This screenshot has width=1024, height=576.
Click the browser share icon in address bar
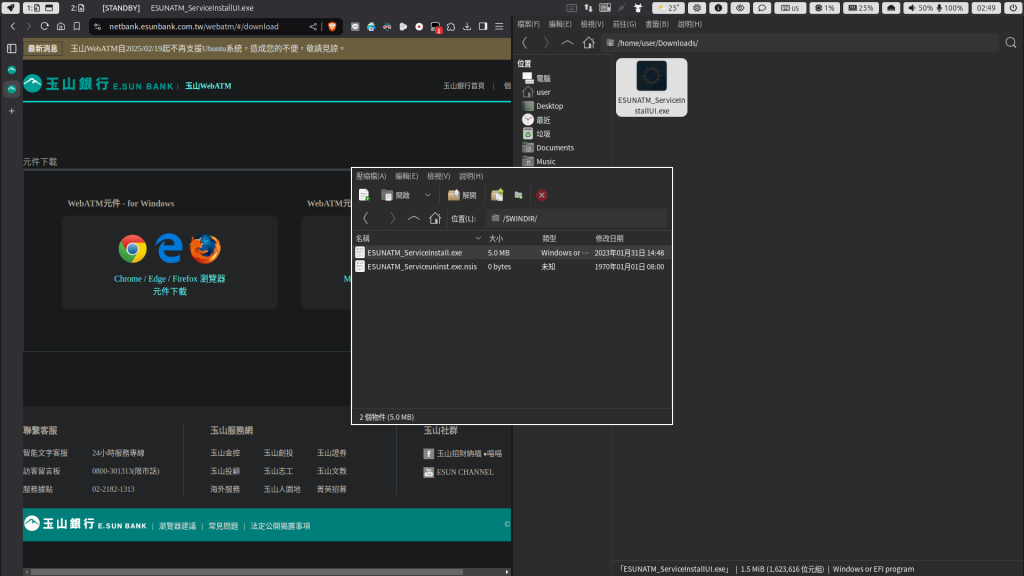[313, 27]
